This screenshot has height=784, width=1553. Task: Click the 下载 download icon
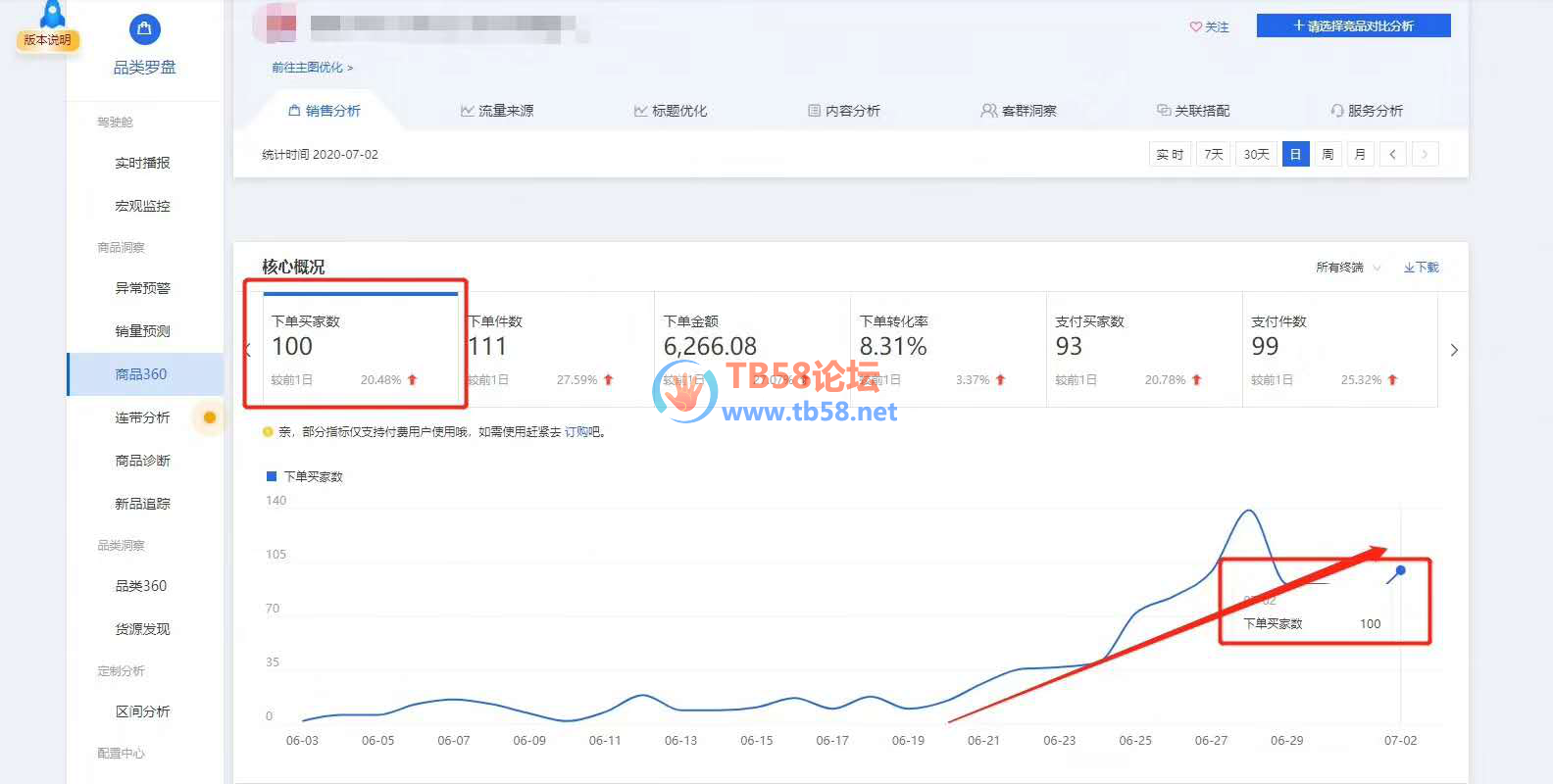(x=1409, y=268)
